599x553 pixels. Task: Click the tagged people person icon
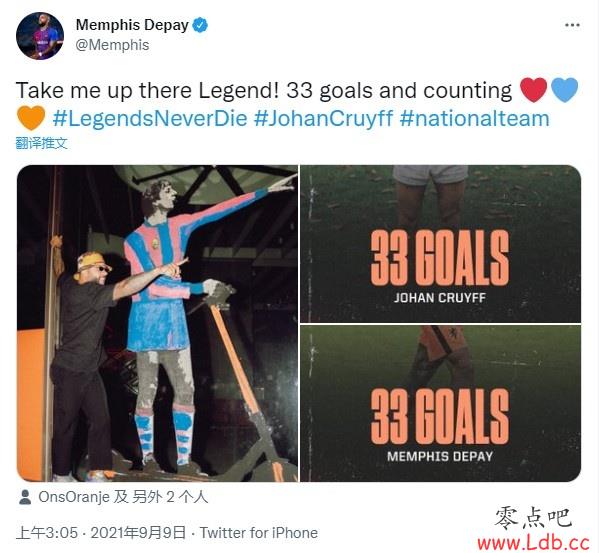25,497
